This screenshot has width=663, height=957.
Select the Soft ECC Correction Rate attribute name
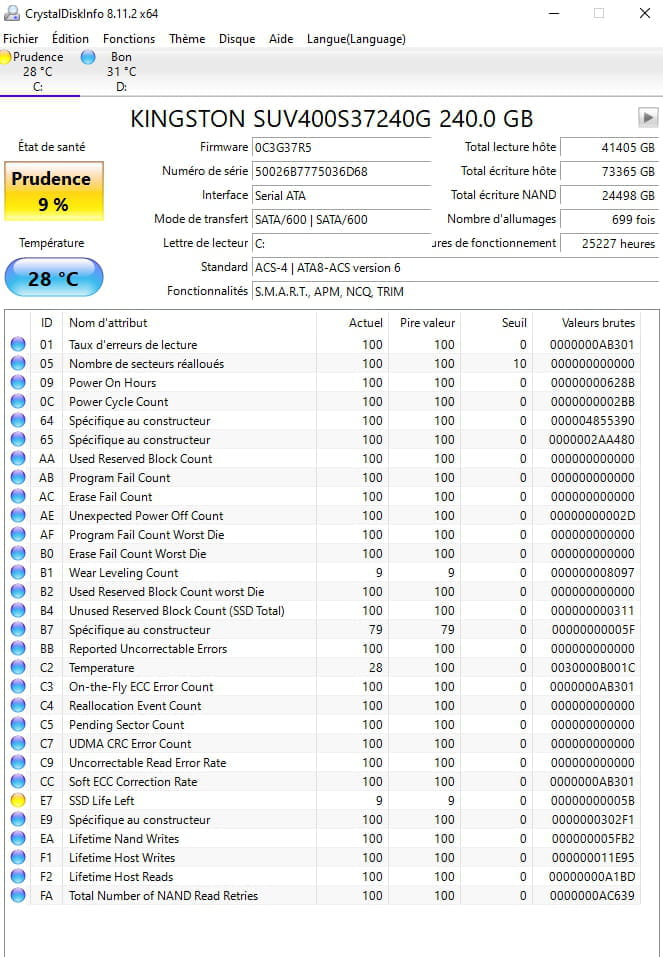(133, 781)
